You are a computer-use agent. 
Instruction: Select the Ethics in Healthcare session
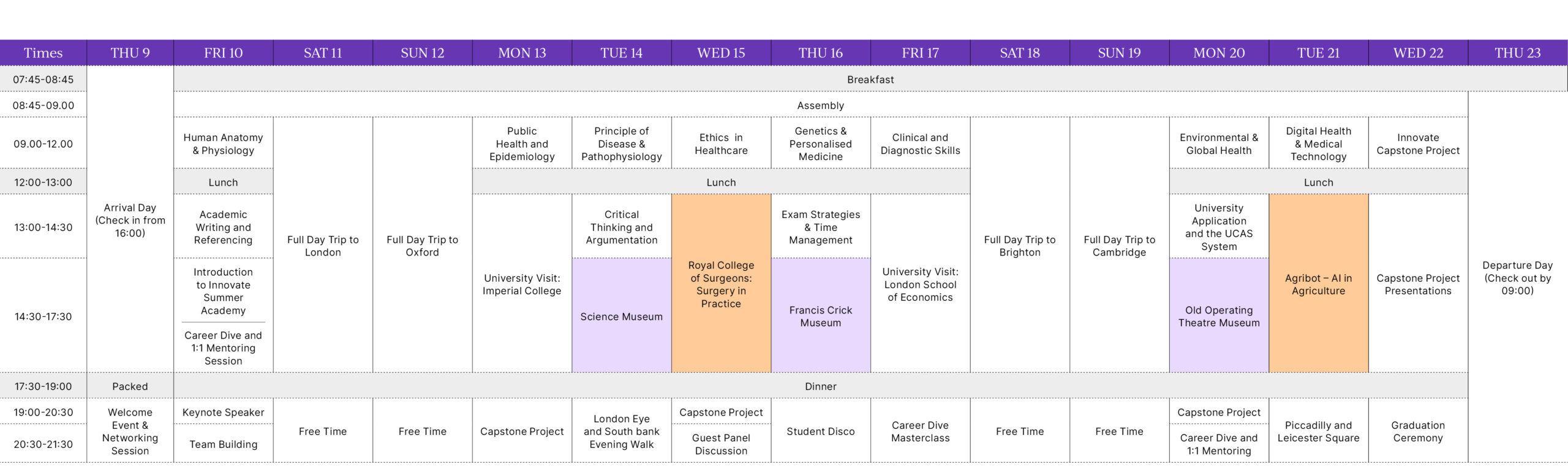point(721,144)
